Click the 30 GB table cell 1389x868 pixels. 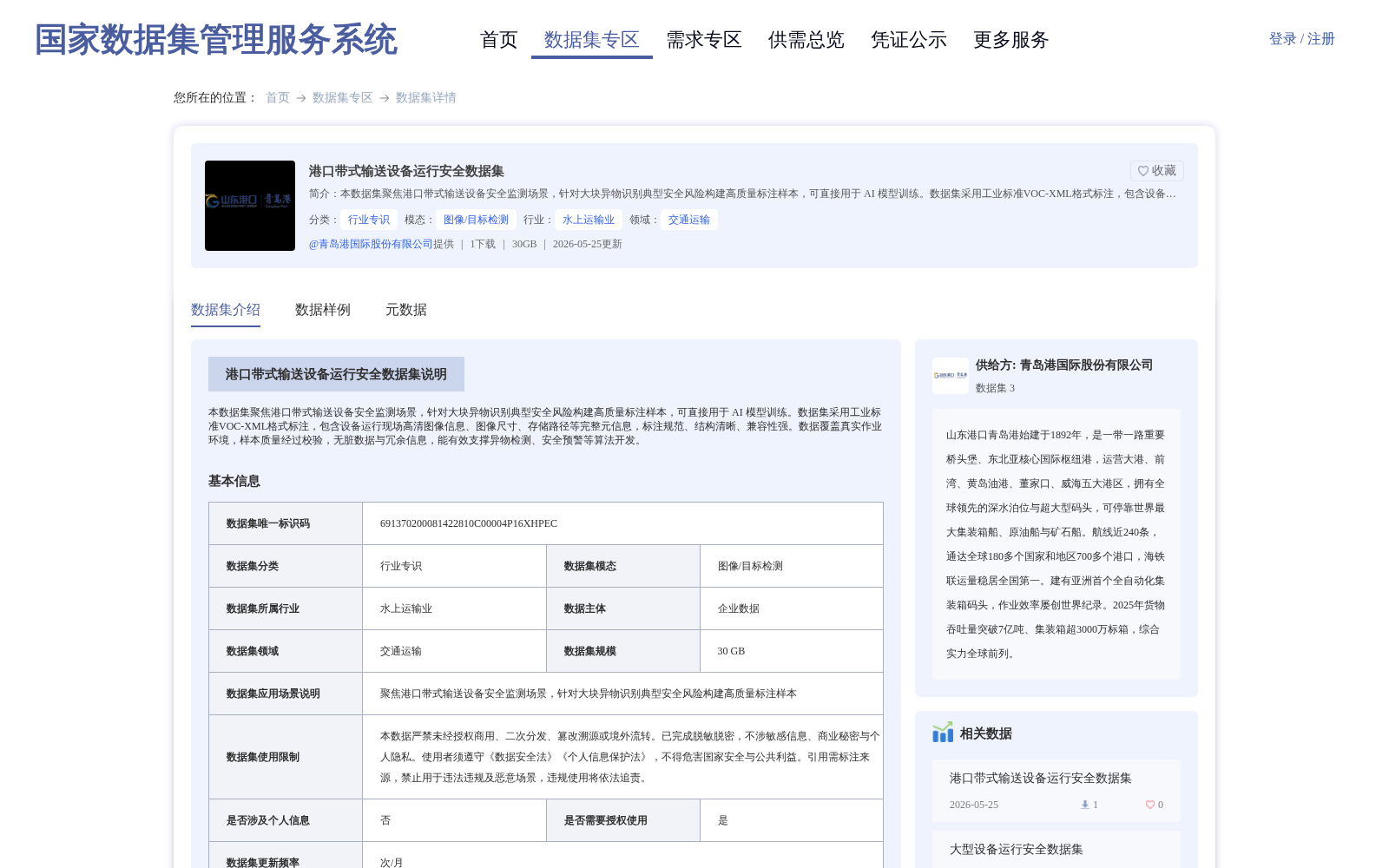(792, 651)
